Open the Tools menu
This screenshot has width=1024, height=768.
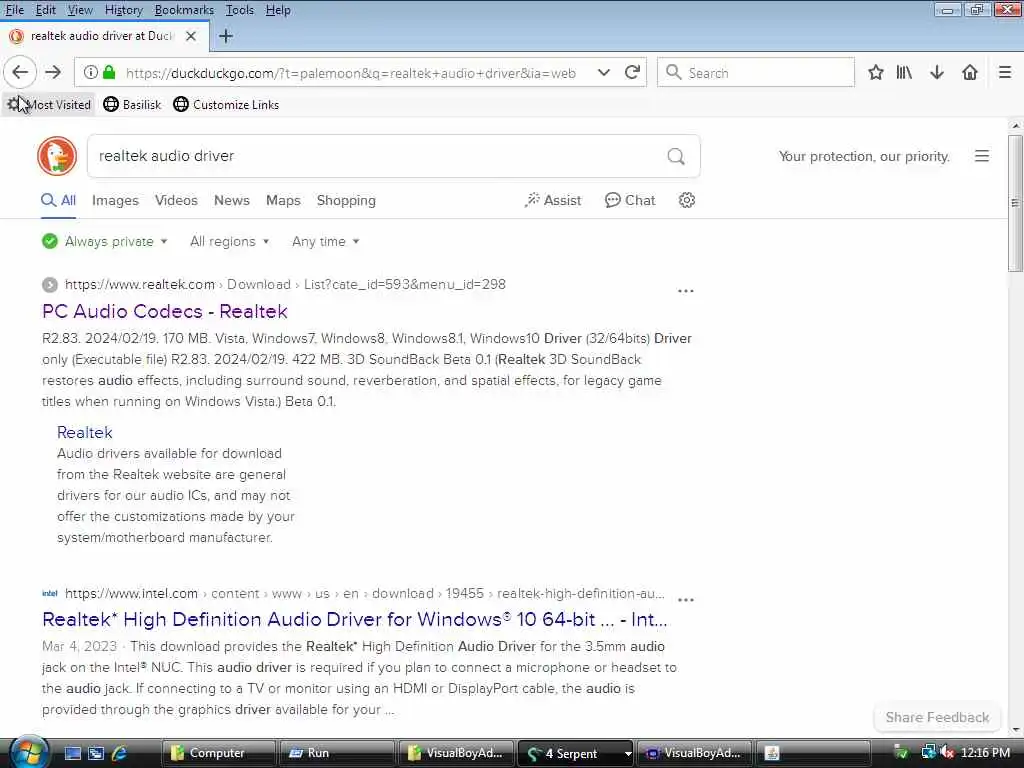click(x=240, y=10)
